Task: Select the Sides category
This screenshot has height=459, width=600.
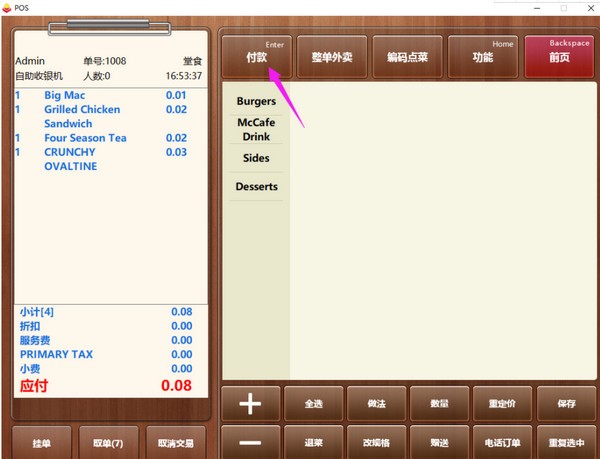Action: (x=256, y=158)
